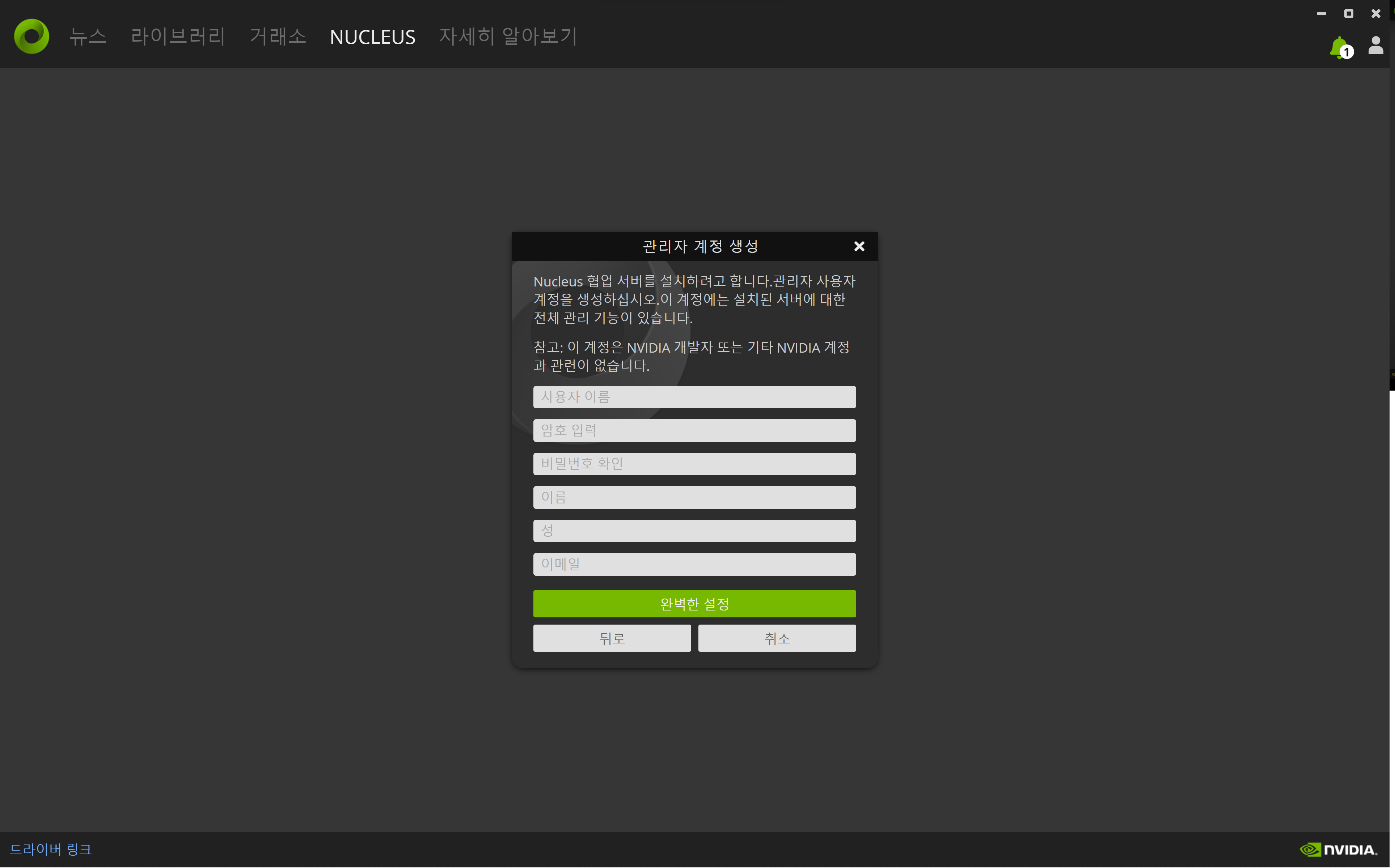The width and height of the screenshot is (1395, 868).
Task: Select the NUCLEUS tab
Action: coord(372,37)
